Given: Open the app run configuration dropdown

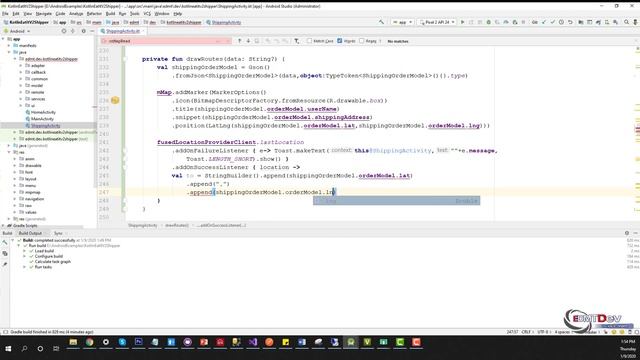Looking at the screenshot, I should tap(402, 22).
